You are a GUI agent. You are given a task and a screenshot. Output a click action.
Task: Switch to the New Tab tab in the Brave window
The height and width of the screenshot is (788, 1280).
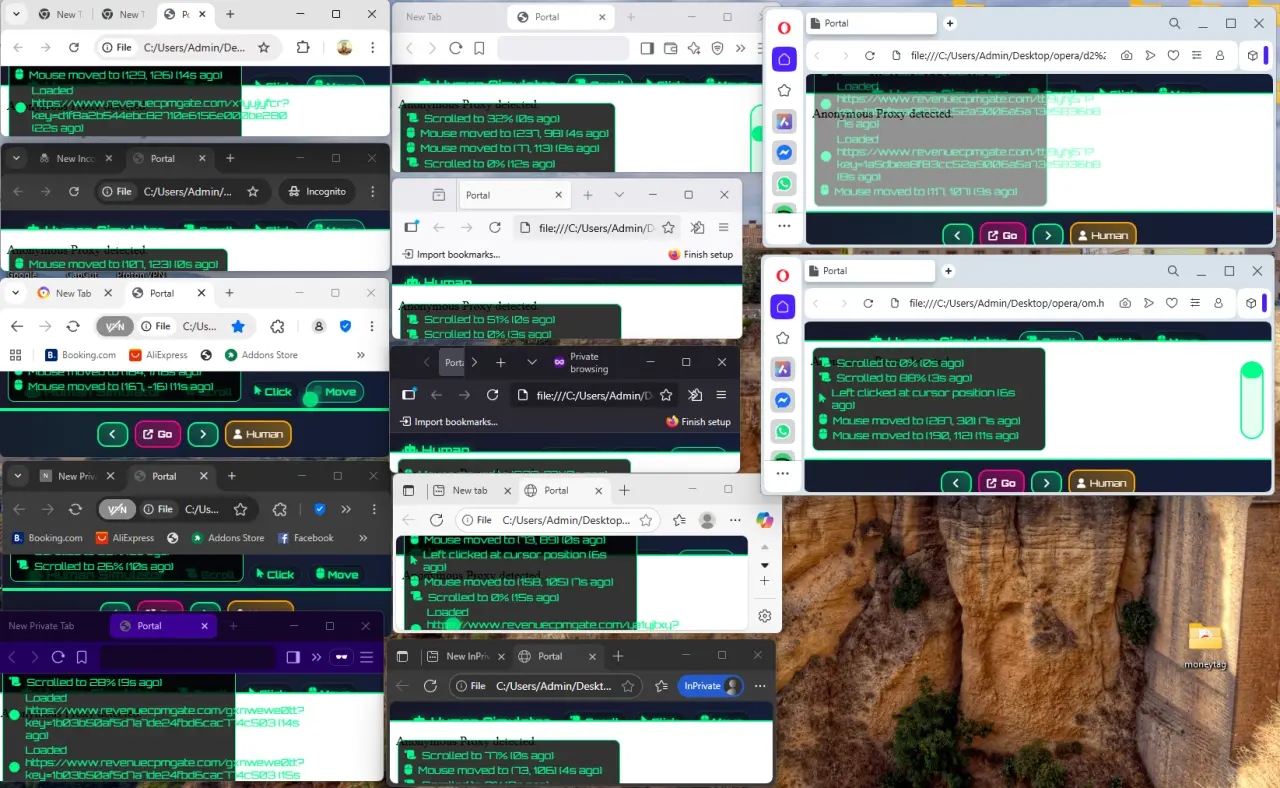(423, 17)
